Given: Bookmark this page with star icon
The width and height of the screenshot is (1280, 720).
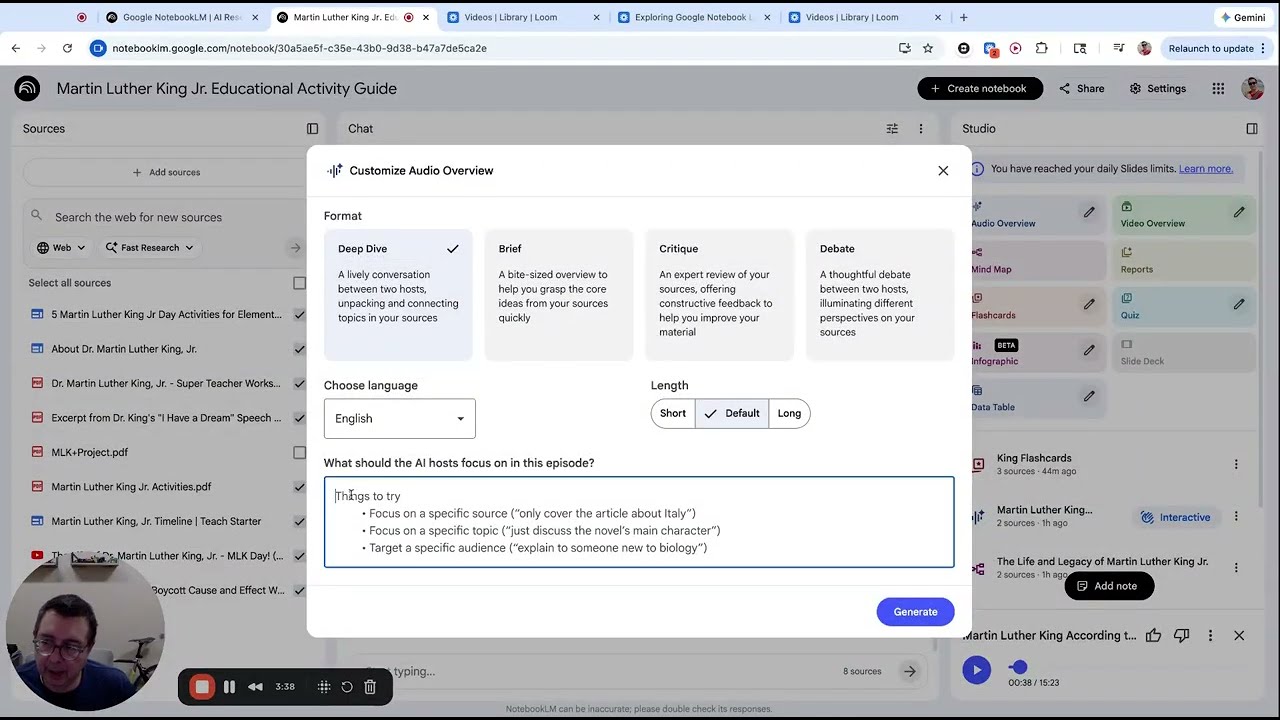Looking at the screenshot, I should point(928,48).
